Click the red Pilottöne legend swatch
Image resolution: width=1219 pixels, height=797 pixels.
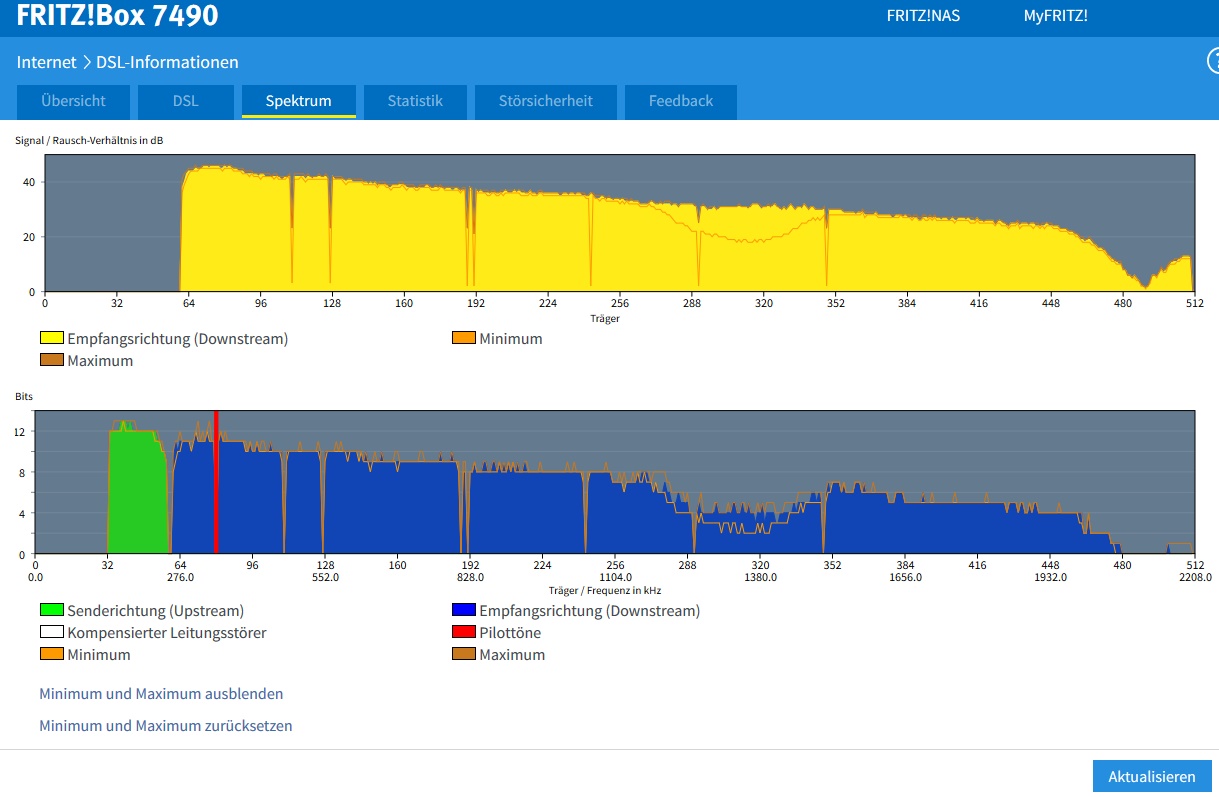click(x=463, y=633)
